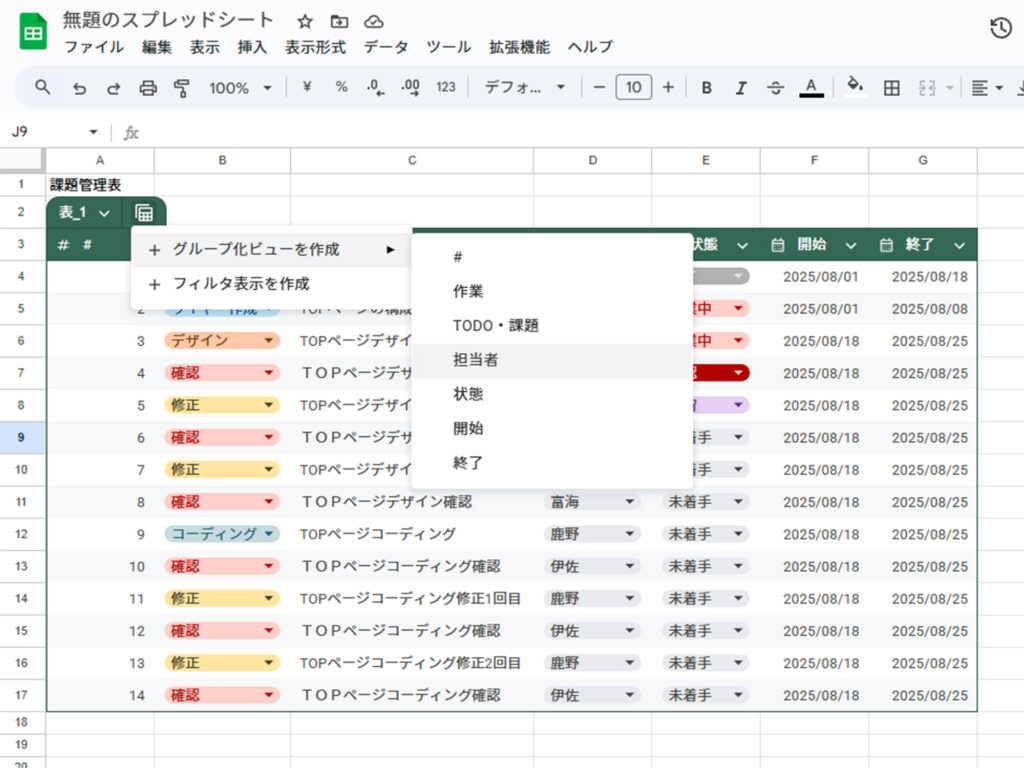
Task: Open the 表示形式 menu
Action: [x=315, y=47]
